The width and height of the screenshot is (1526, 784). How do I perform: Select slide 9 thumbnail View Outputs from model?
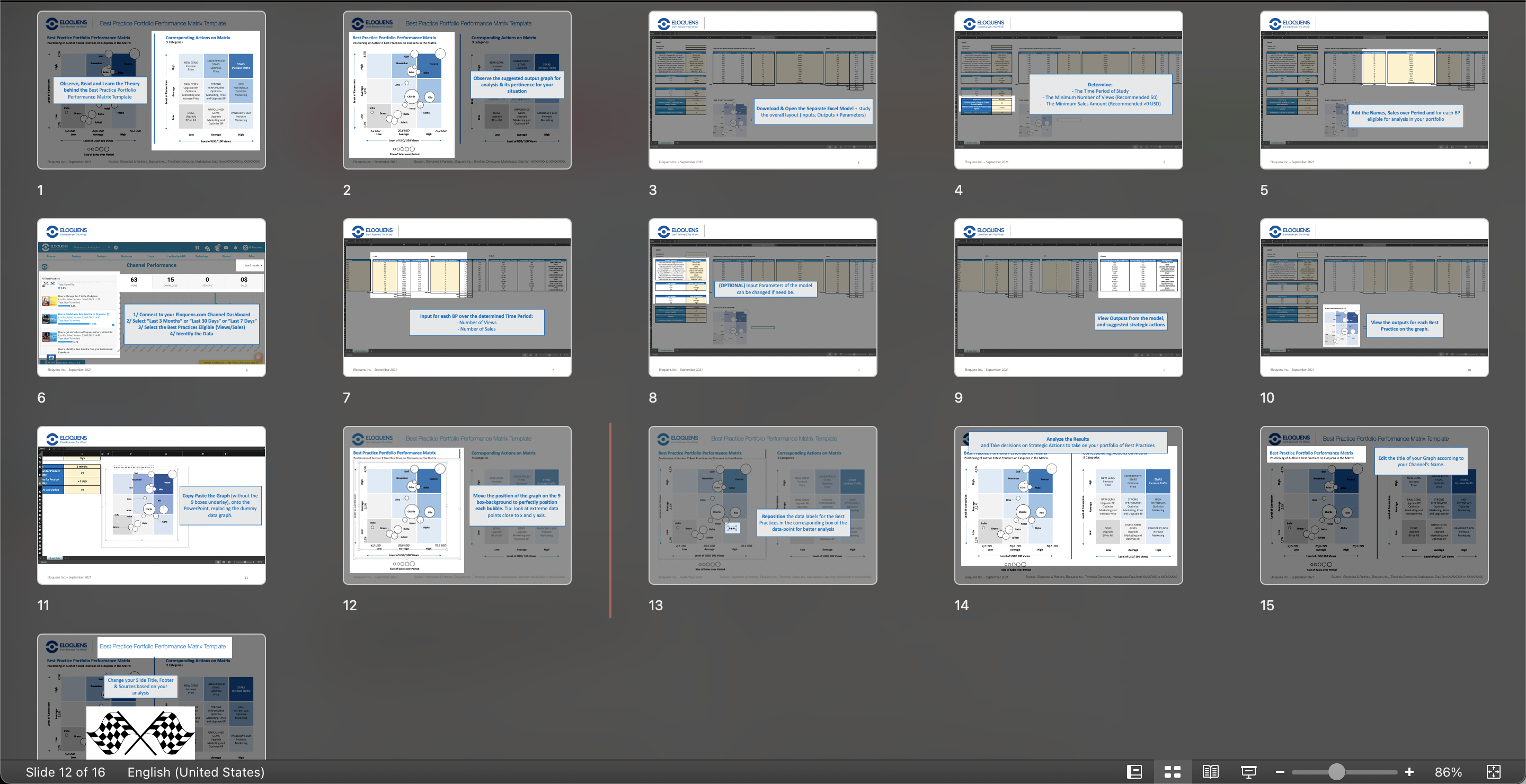(1069, 298)
